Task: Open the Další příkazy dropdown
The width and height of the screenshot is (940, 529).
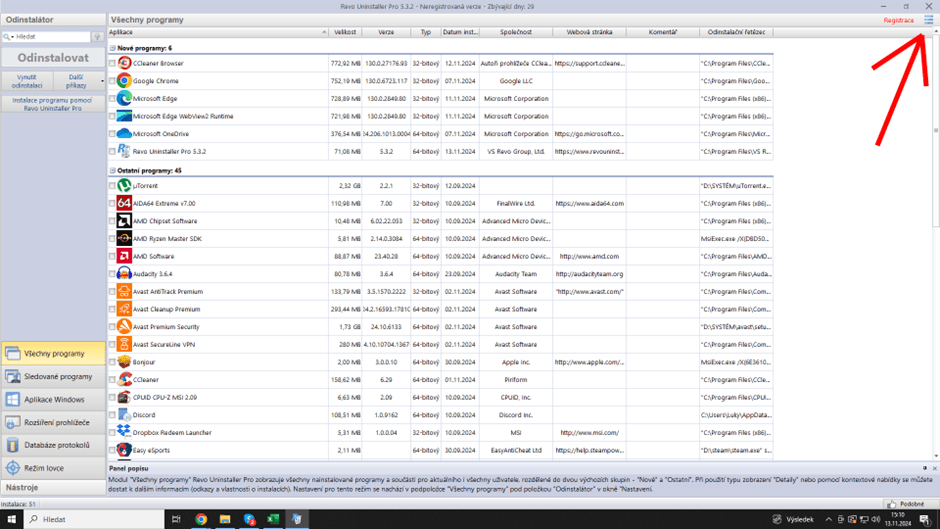Action: (x=79, y=82)
